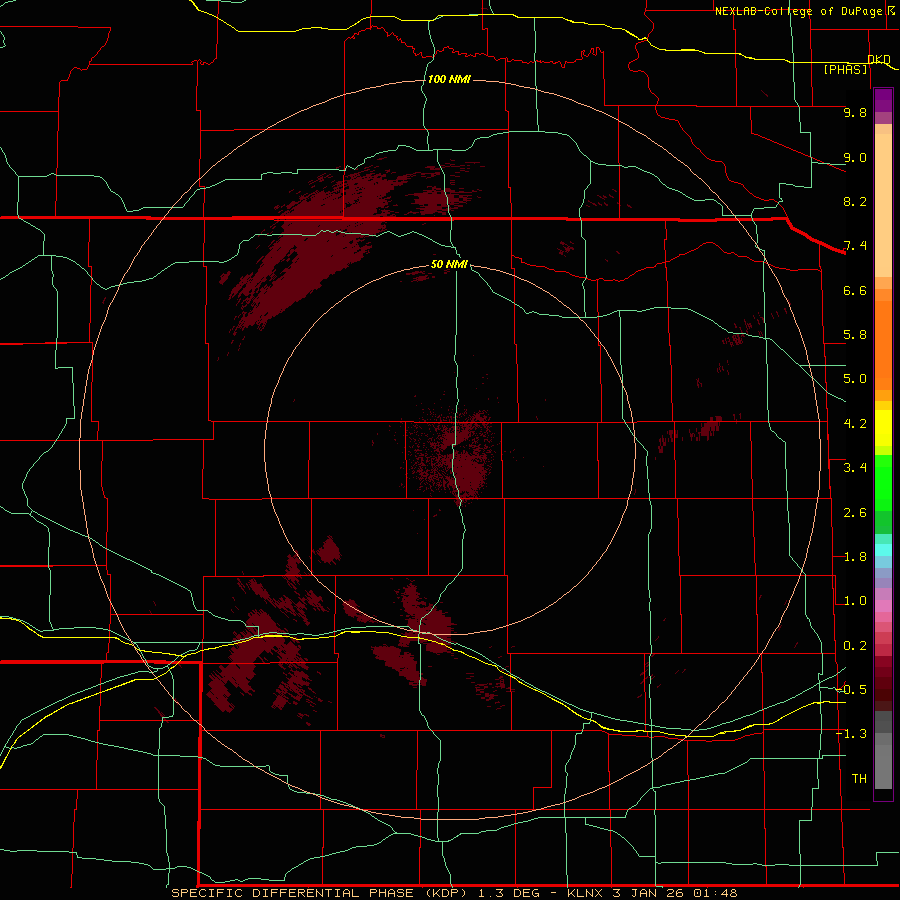The width and height of the screenshot is (900, 900).
Task: Click the 9.8 value on the color scale
Action: coord(855,112)
